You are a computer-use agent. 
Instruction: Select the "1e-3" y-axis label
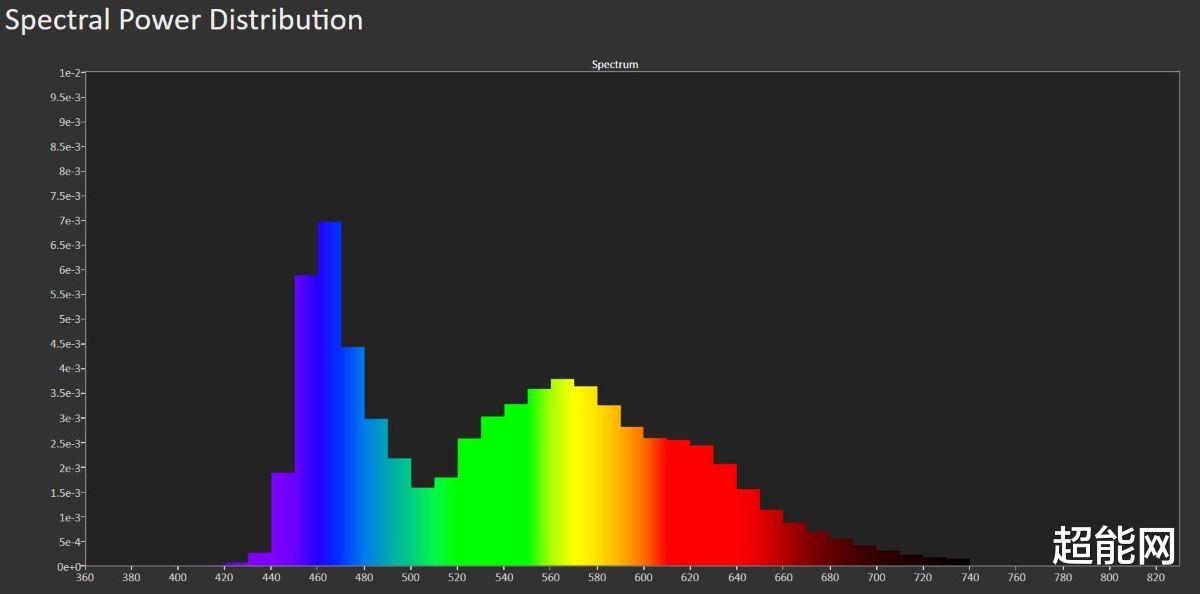[69, 517]
